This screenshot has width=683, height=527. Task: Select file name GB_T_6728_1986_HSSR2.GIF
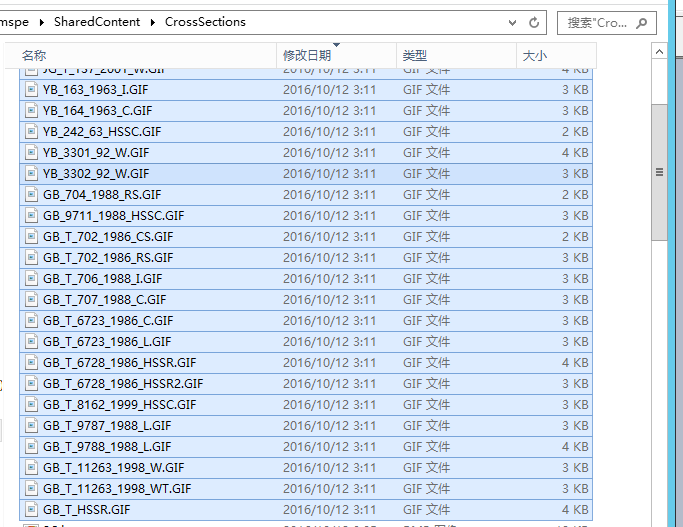tap(123, 384)
